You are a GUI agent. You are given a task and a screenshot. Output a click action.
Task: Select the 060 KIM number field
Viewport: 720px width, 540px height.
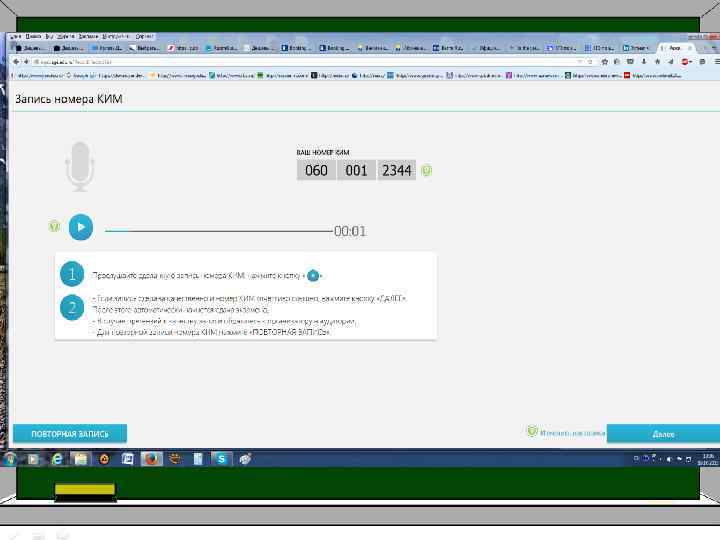316,170
